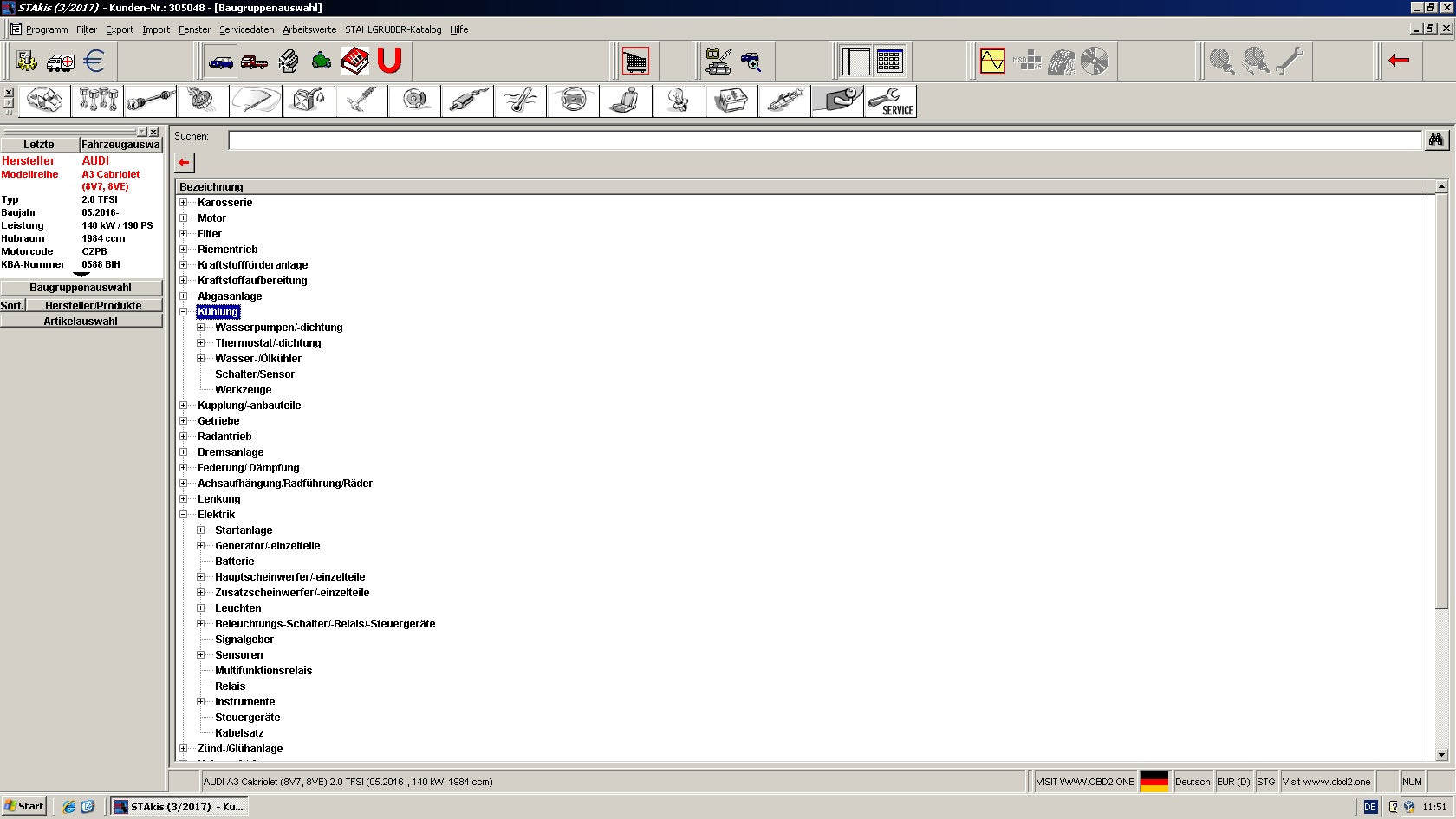Select the blue passenger car vehicle type

click(221, 62)
